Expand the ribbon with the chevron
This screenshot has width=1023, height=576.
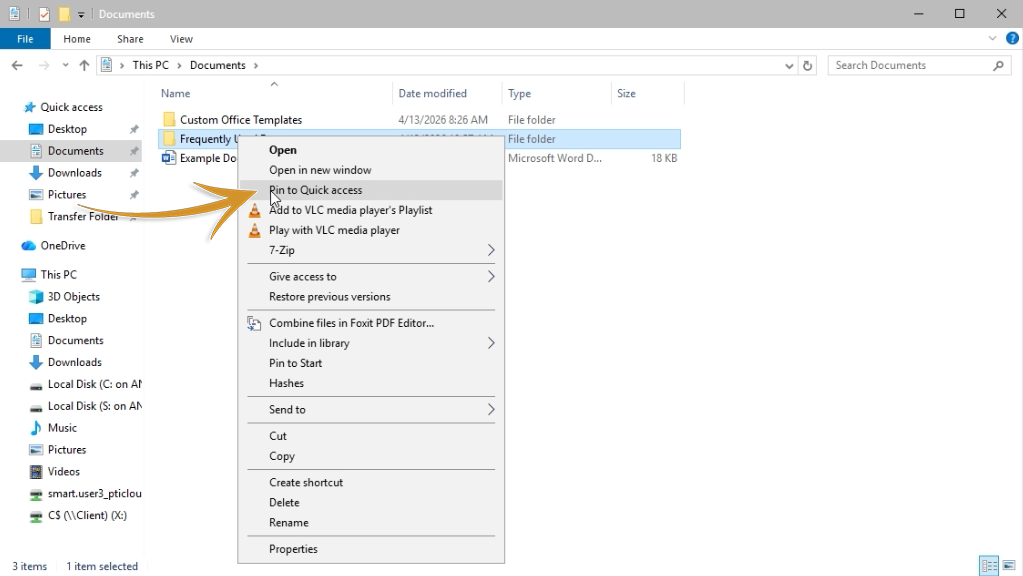(992, 38)
